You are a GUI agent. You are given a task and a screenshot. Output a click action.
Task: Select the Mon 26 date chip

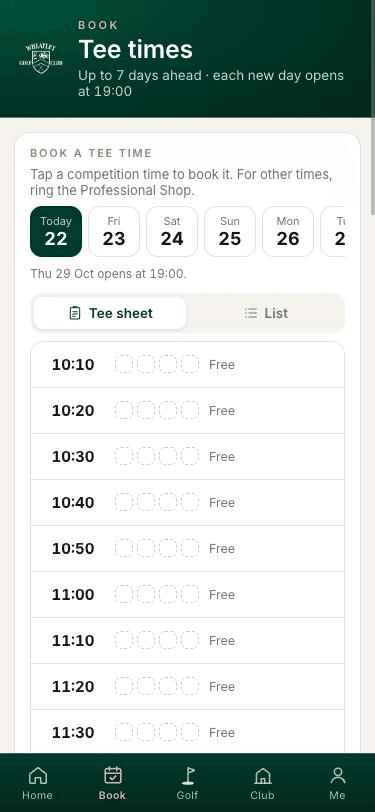288,231
